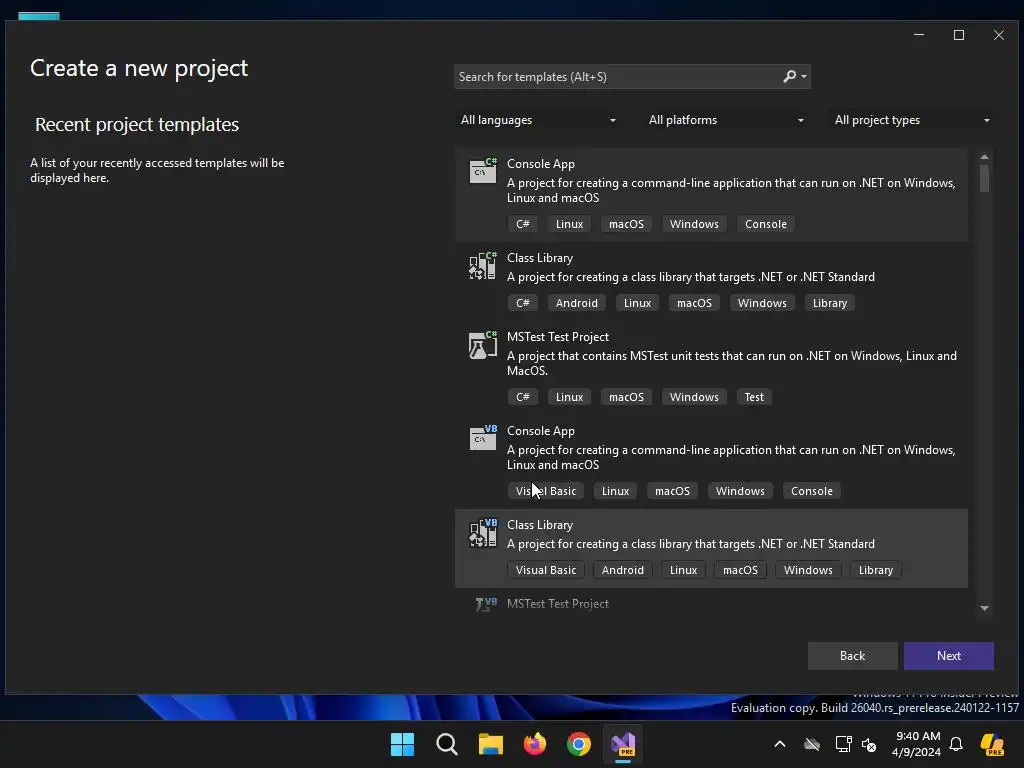Launch Google Chrome from taskbar
Viewport: 1024px width, 768px height.
579,744
